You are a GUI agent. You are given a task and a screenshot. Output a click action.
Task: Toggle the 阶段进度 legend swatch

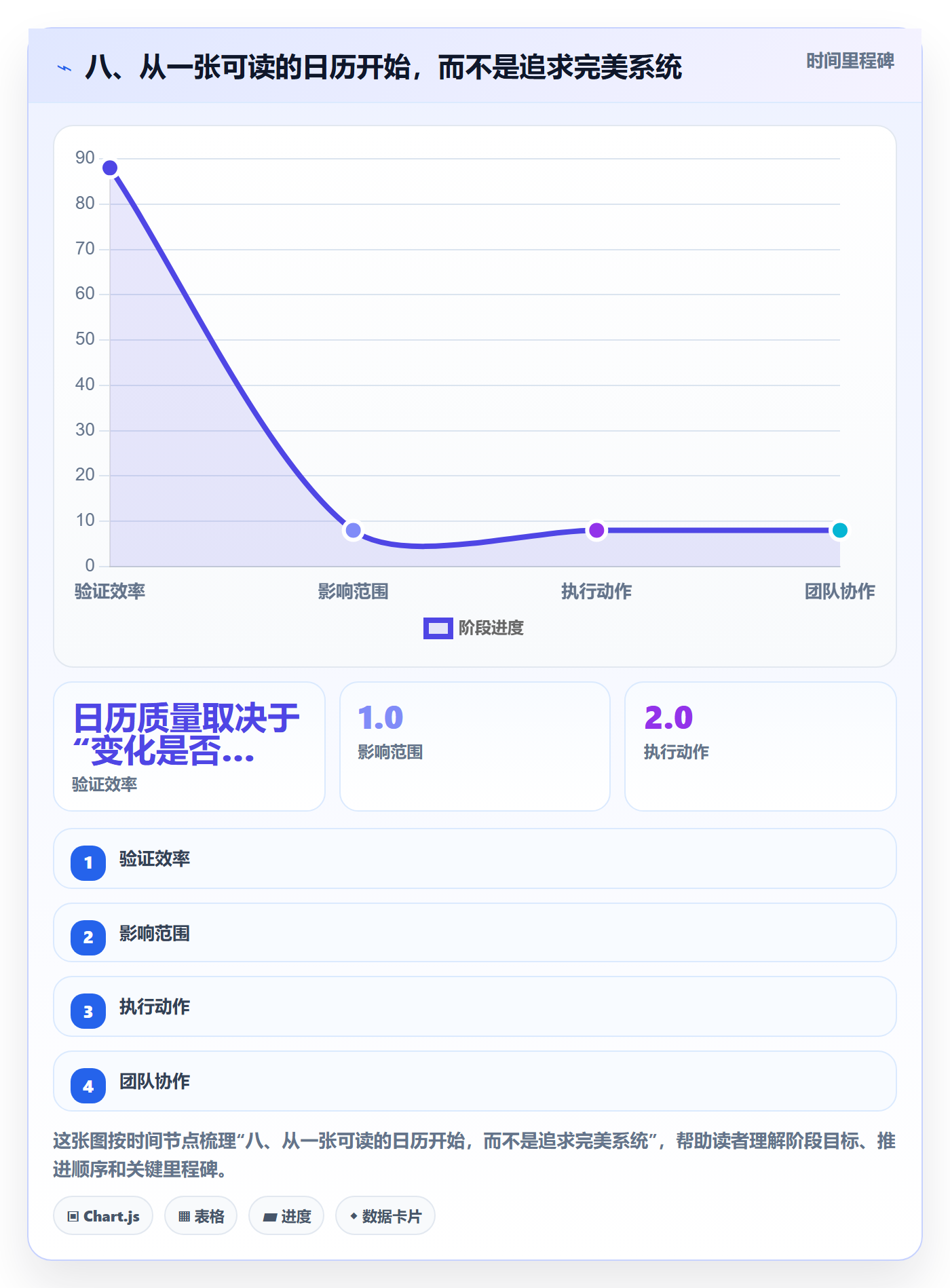[438, 628]
